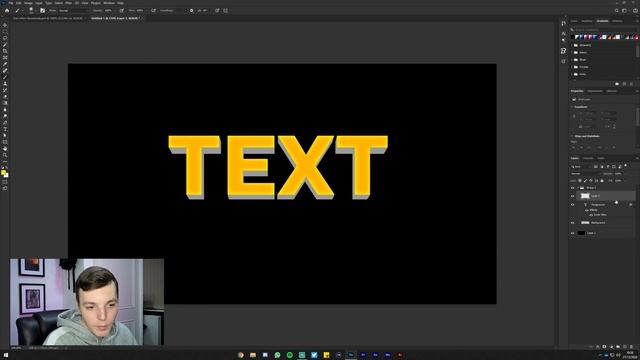The image size is (640, 360).
Task: Click the Home icon in options bar
Action: (x=7, y=11)
